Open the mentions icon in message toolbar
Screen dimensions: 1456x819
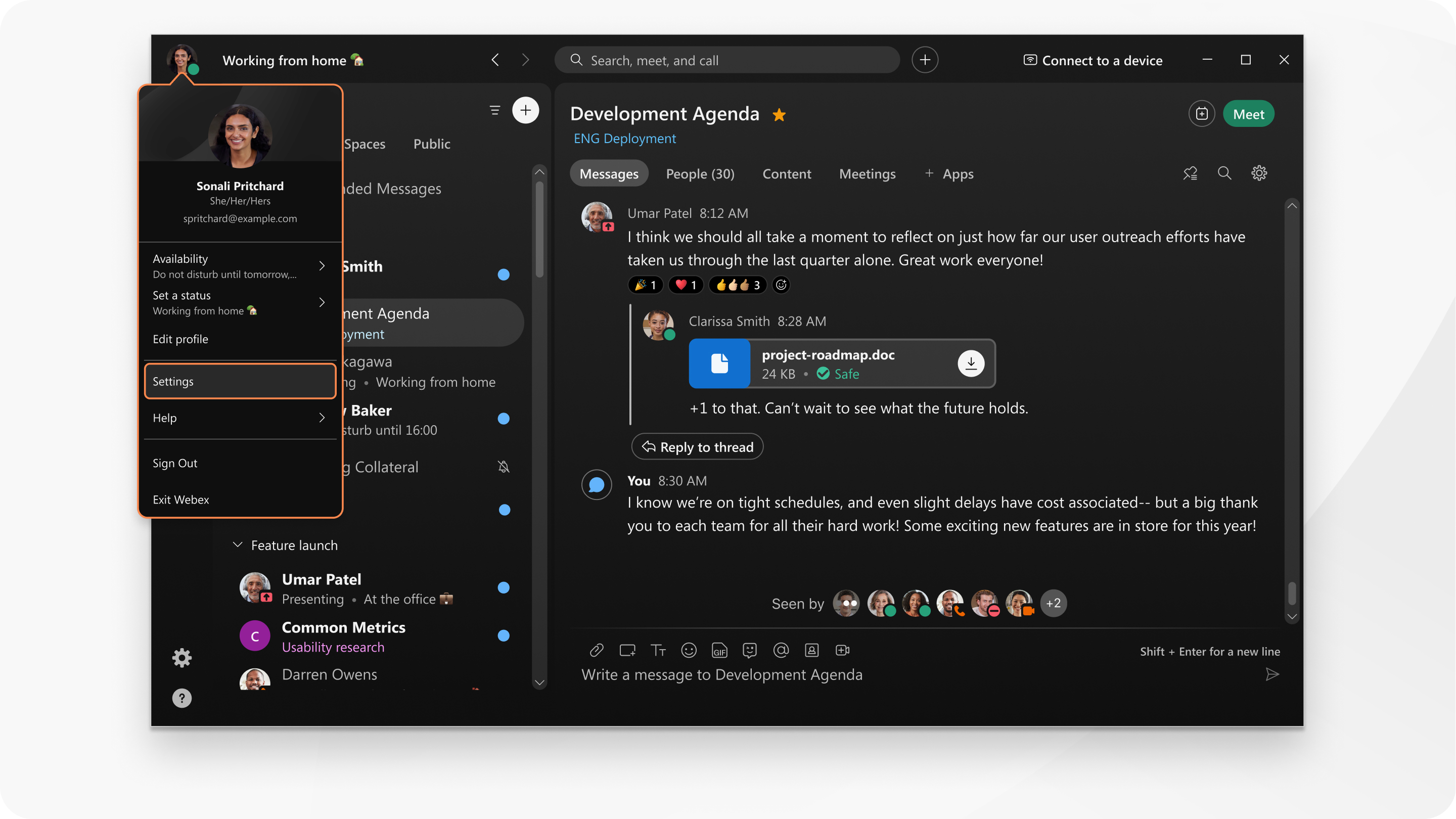click(x=779, y=650)
